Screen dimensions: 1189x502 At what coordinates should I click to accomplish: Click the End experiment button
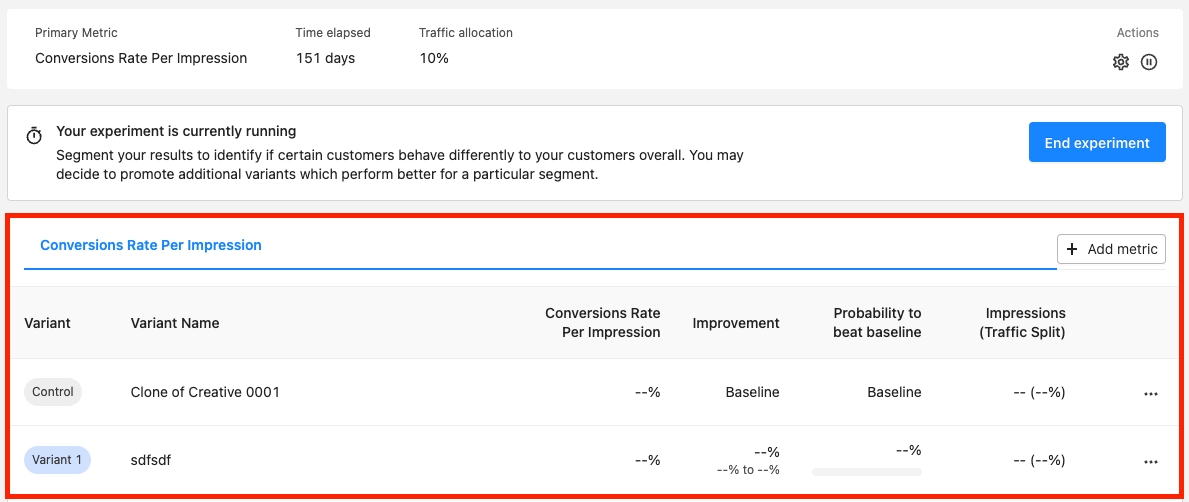click(x=1097, y=143)
